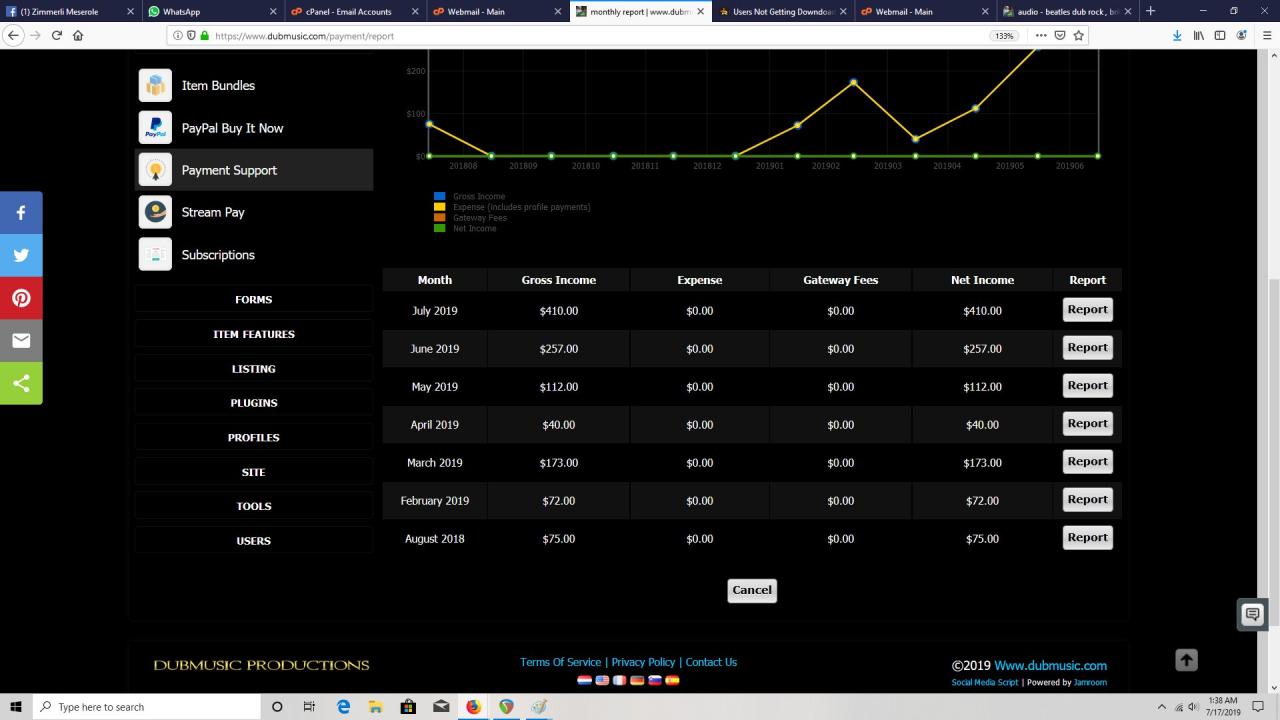This screenshot has height=720, width=1280.
Task: Open the Report for July 2019
Action: coord(1087,310)
